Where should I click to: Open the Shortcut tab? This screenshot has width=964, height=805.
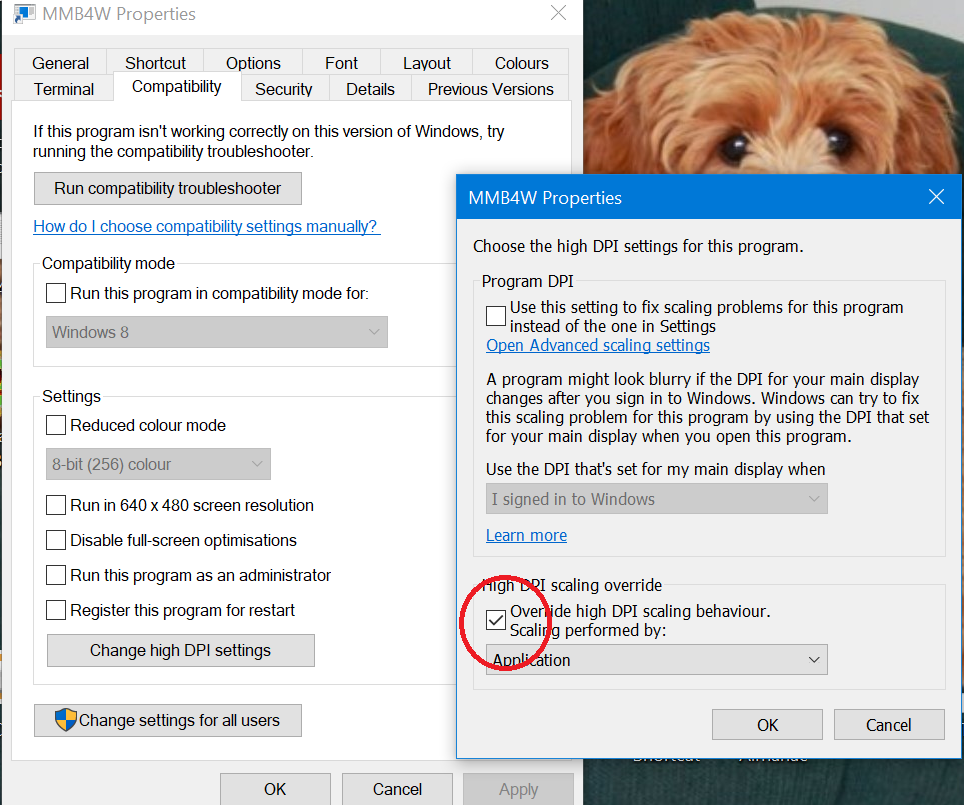(x=155, y=63)
